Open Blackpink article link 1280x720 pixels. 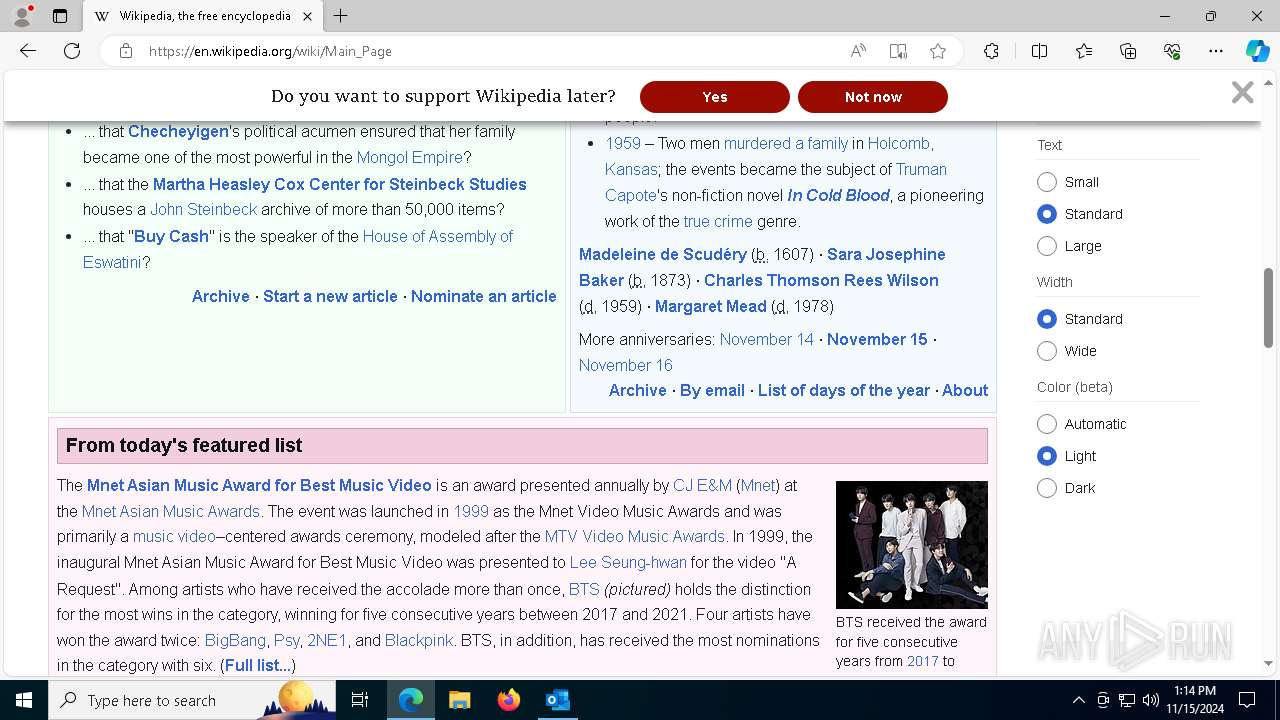419,640
